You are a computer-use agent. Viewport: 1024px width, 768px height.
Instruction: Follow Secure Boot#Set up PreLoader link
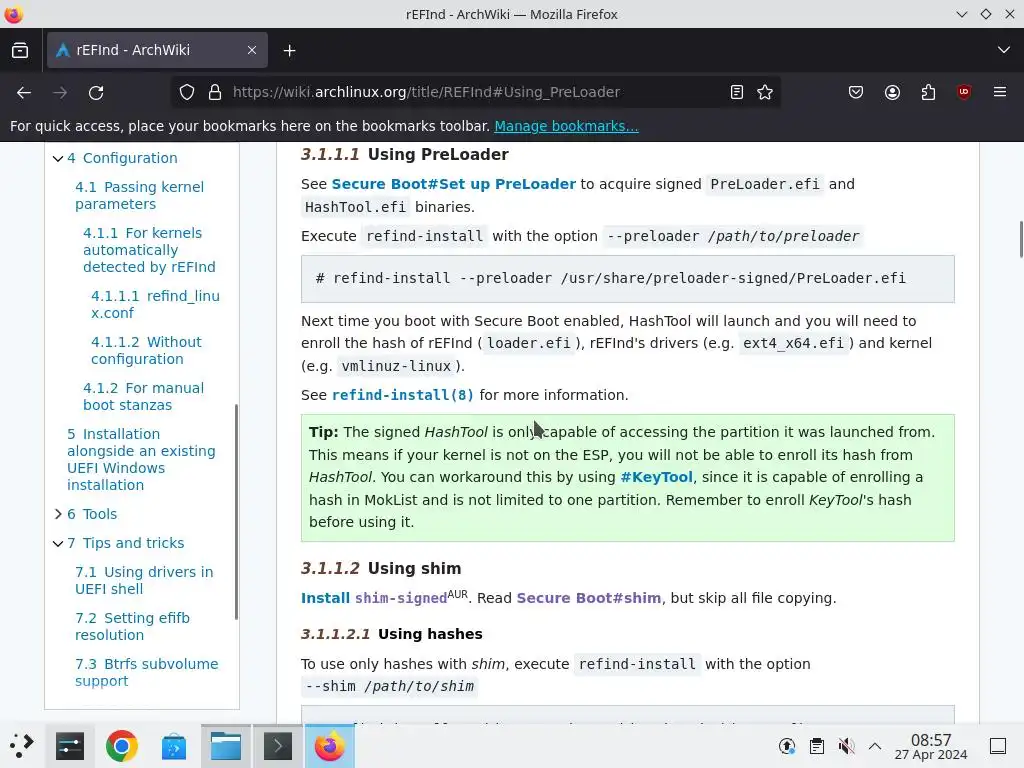[454, 184]
